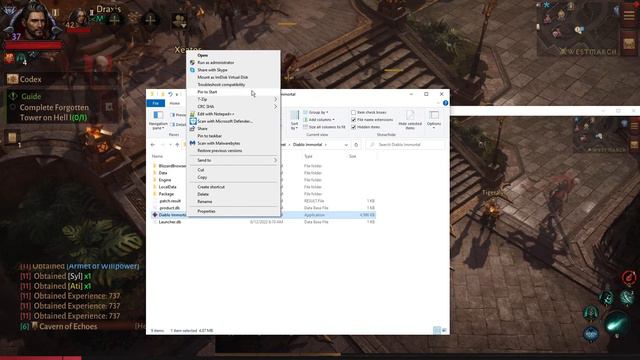The image size is (640, 360).
Task: Select Pin to taskbar
Action: [x=209, y=136]
